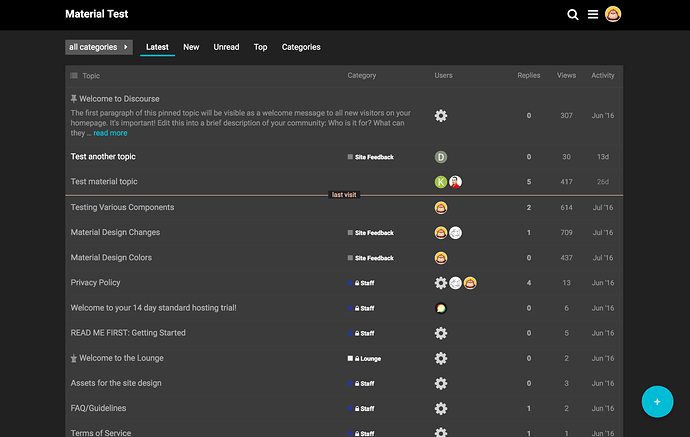690x437 pixels.
Task: Open the Categories tab
Action: [x=301, y=47]
